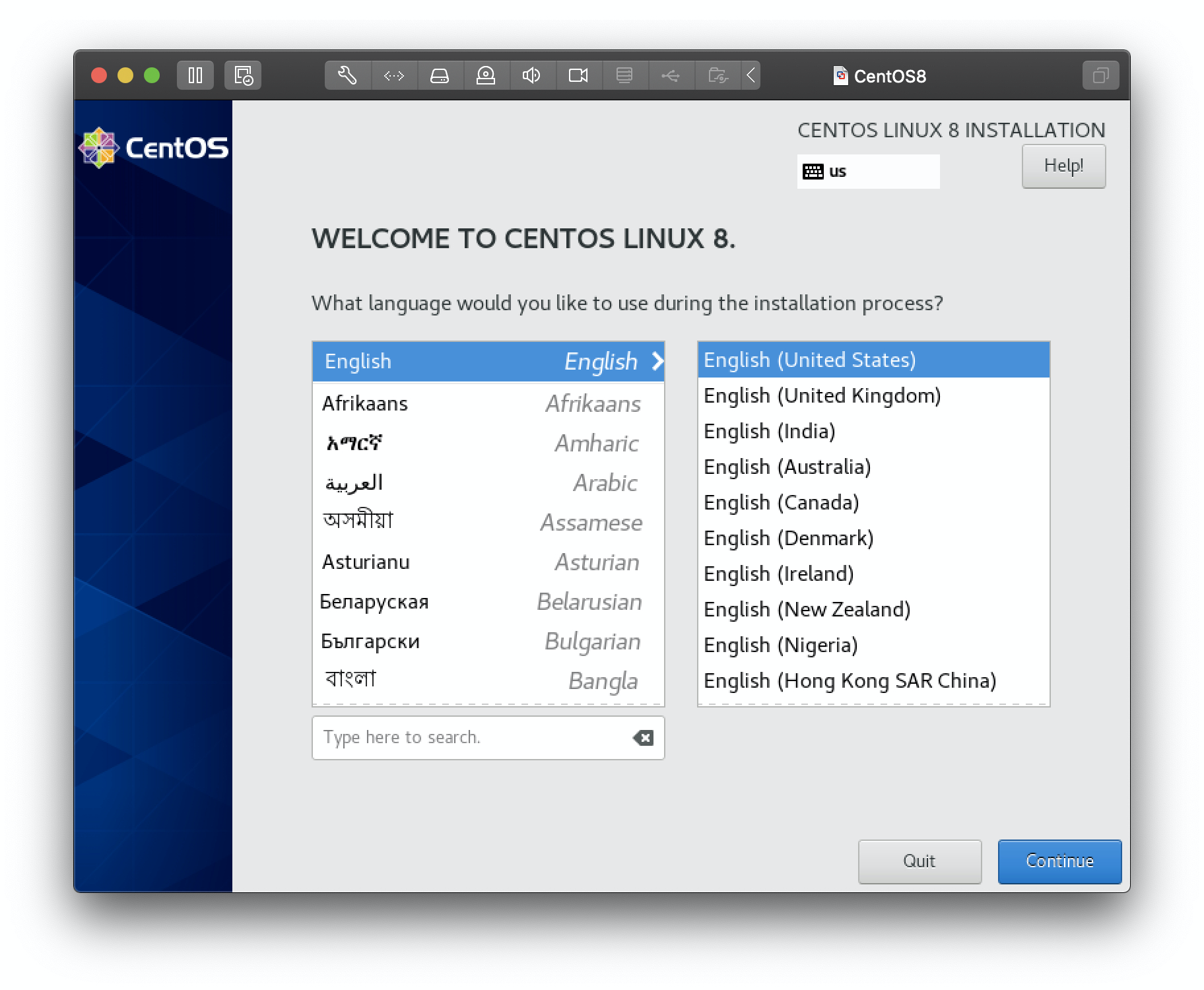Collapse the device toolbar with the chevron
1204x990 pixels.
(751, 75)
